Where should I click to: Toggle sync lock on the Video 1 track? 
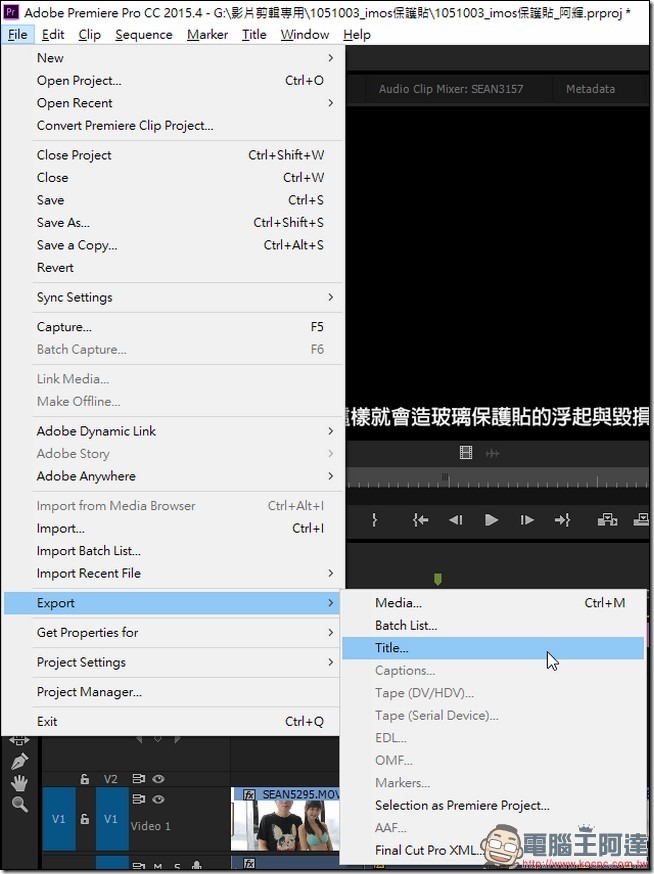138,799
